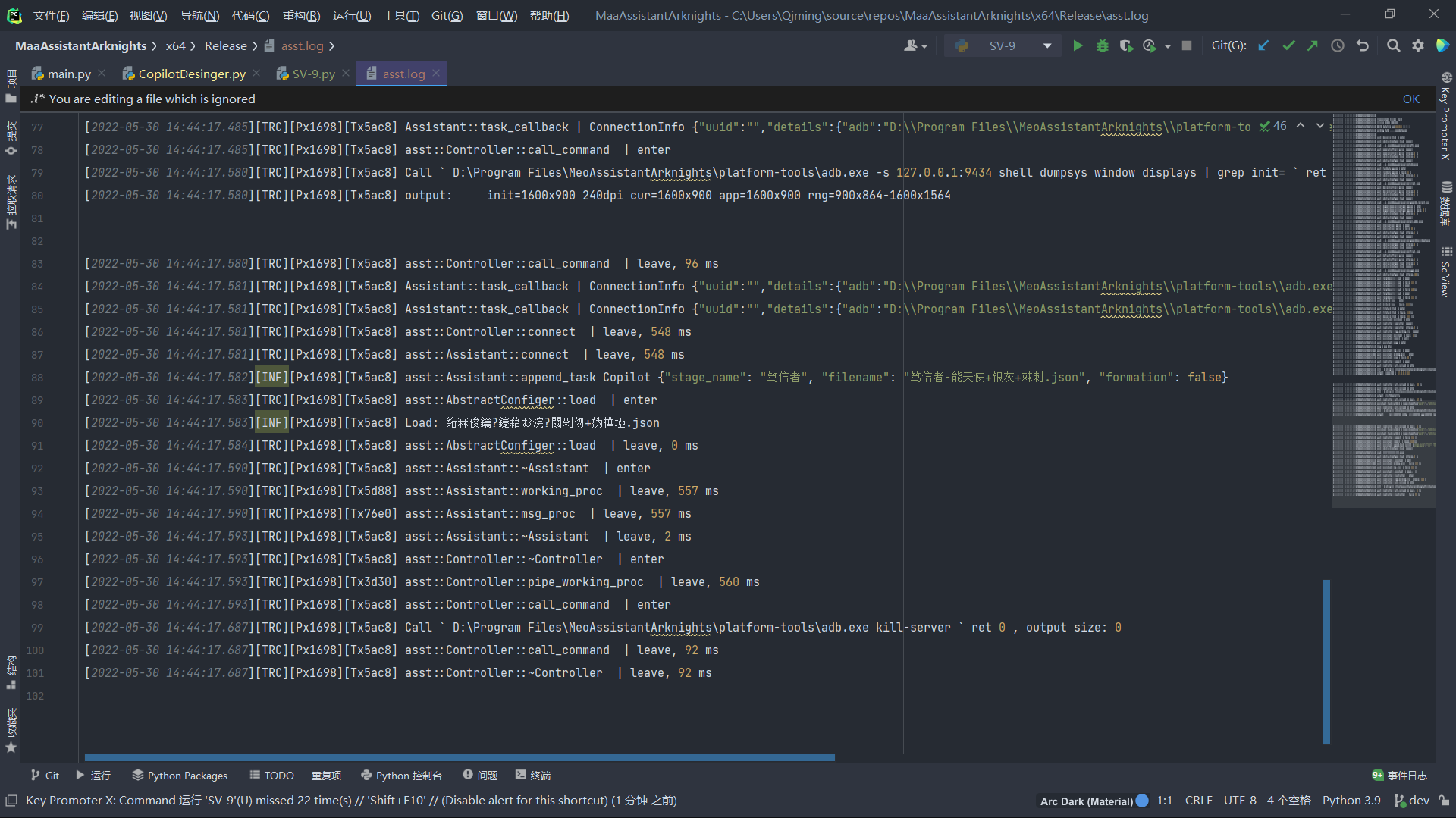Toggle the Python 控制台 panel
The image size is (1456, 818).
pyautogui.click(x=402, y=775)
